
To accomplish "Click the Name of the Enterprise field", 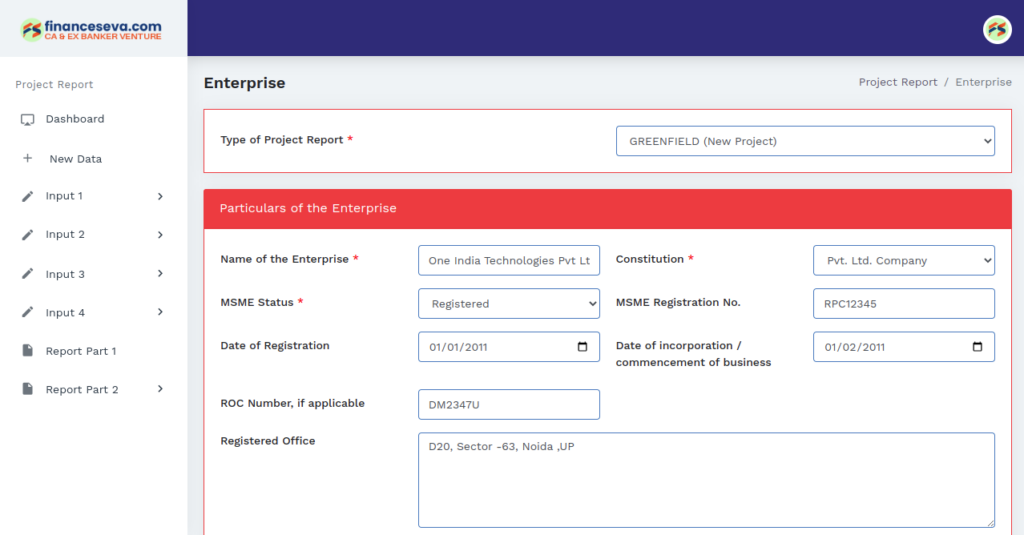I will pyautogui.click(x=509, y=261).
